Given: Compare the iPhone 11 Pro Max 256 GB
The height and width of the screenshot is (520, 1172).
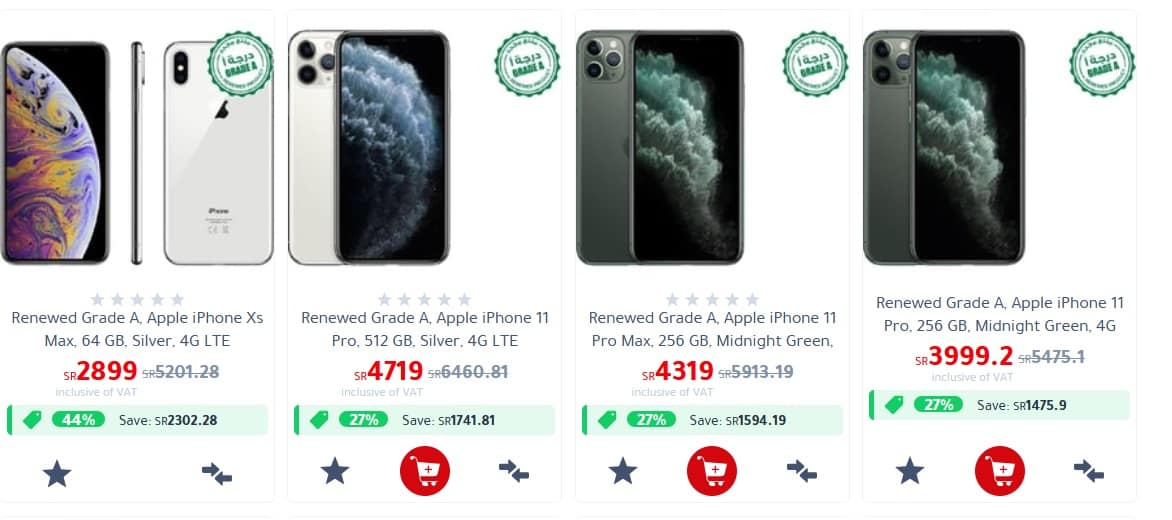Looking at the screenshot, I should pos(801,471).
